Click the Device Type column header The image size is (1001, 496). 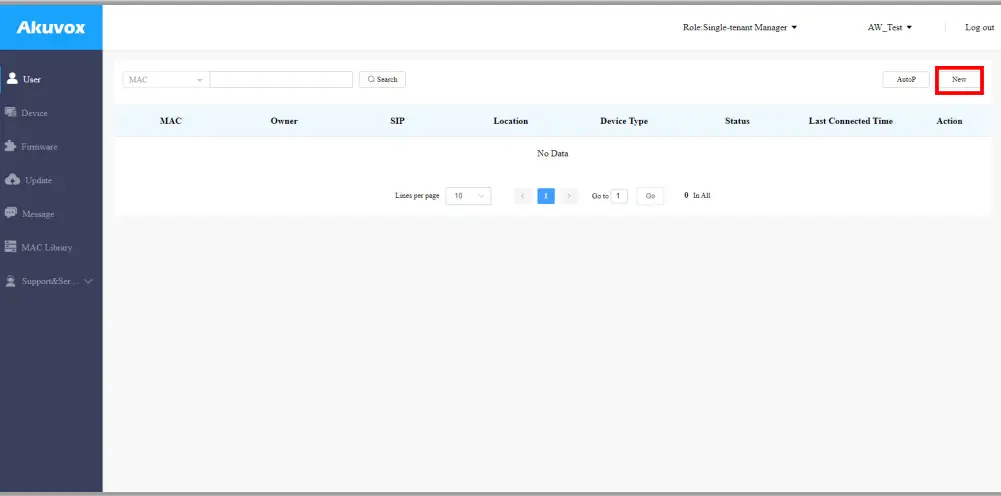(624, 121)
